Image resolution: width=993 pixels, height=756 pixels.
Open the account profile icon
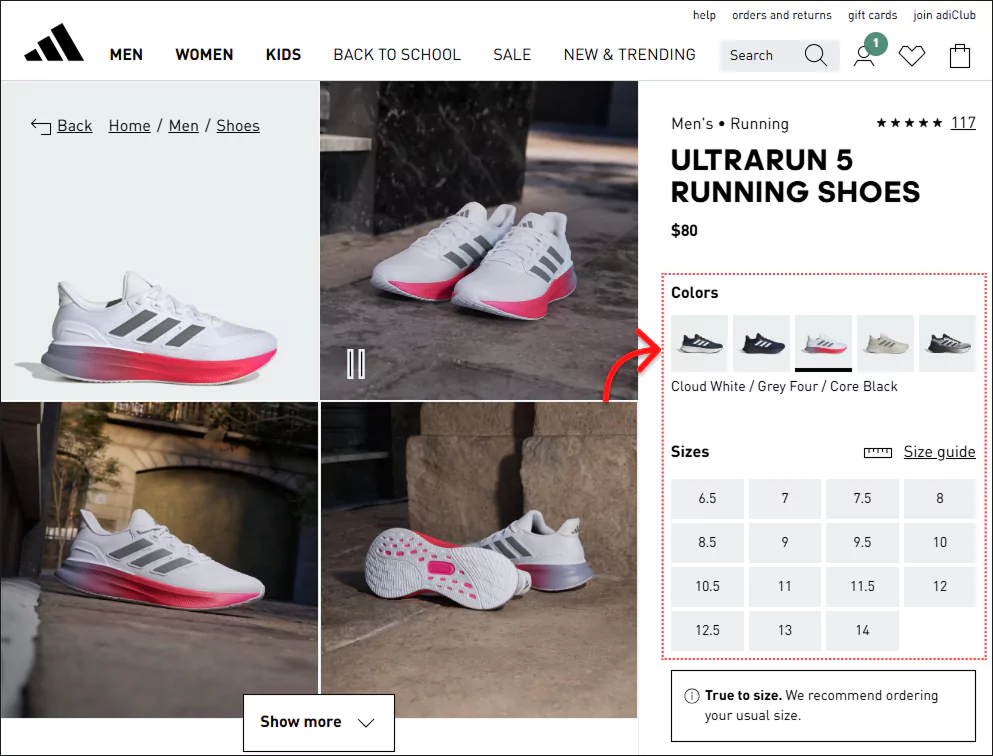tap(864, 56)
